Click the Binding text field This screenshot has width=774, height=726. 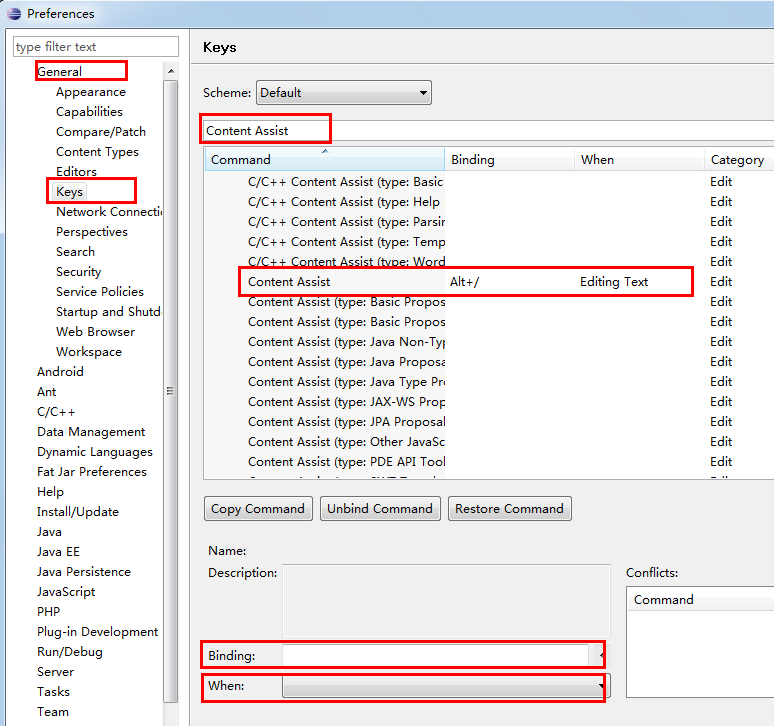click(435, 656)
